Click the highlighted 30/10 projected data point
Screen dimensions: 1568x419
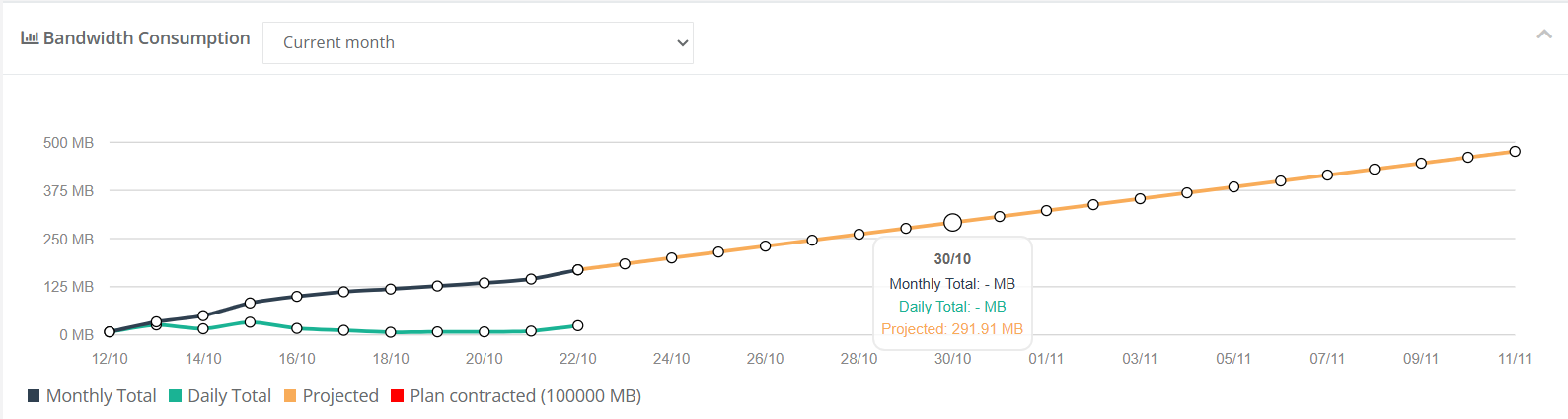coord(952,223)
